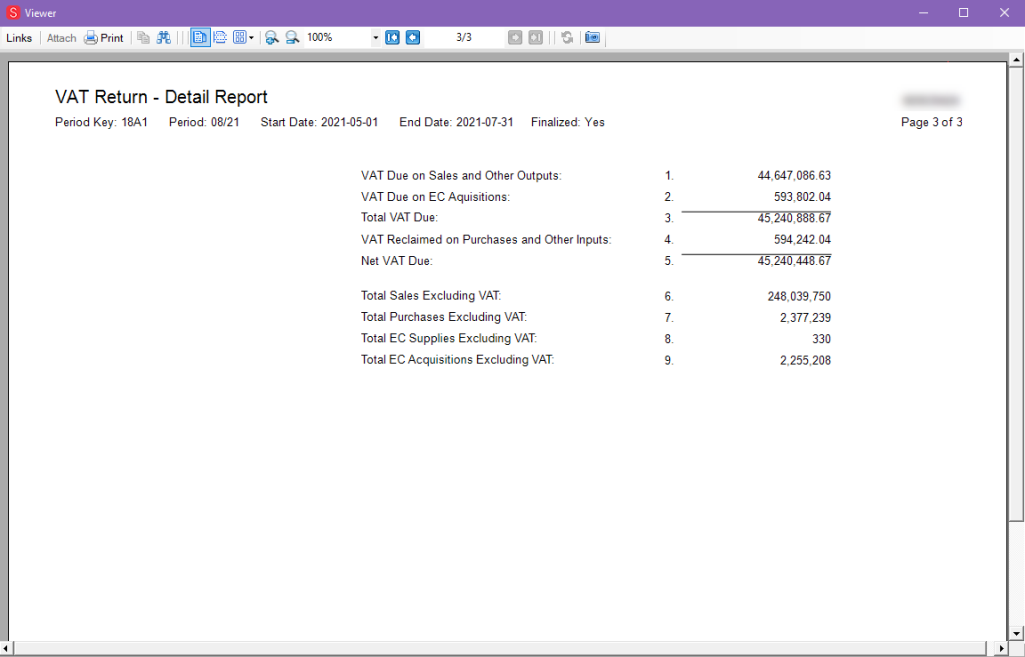Click the copy icon in the toolbar
1025x657 pixels.
coord(143,38)
